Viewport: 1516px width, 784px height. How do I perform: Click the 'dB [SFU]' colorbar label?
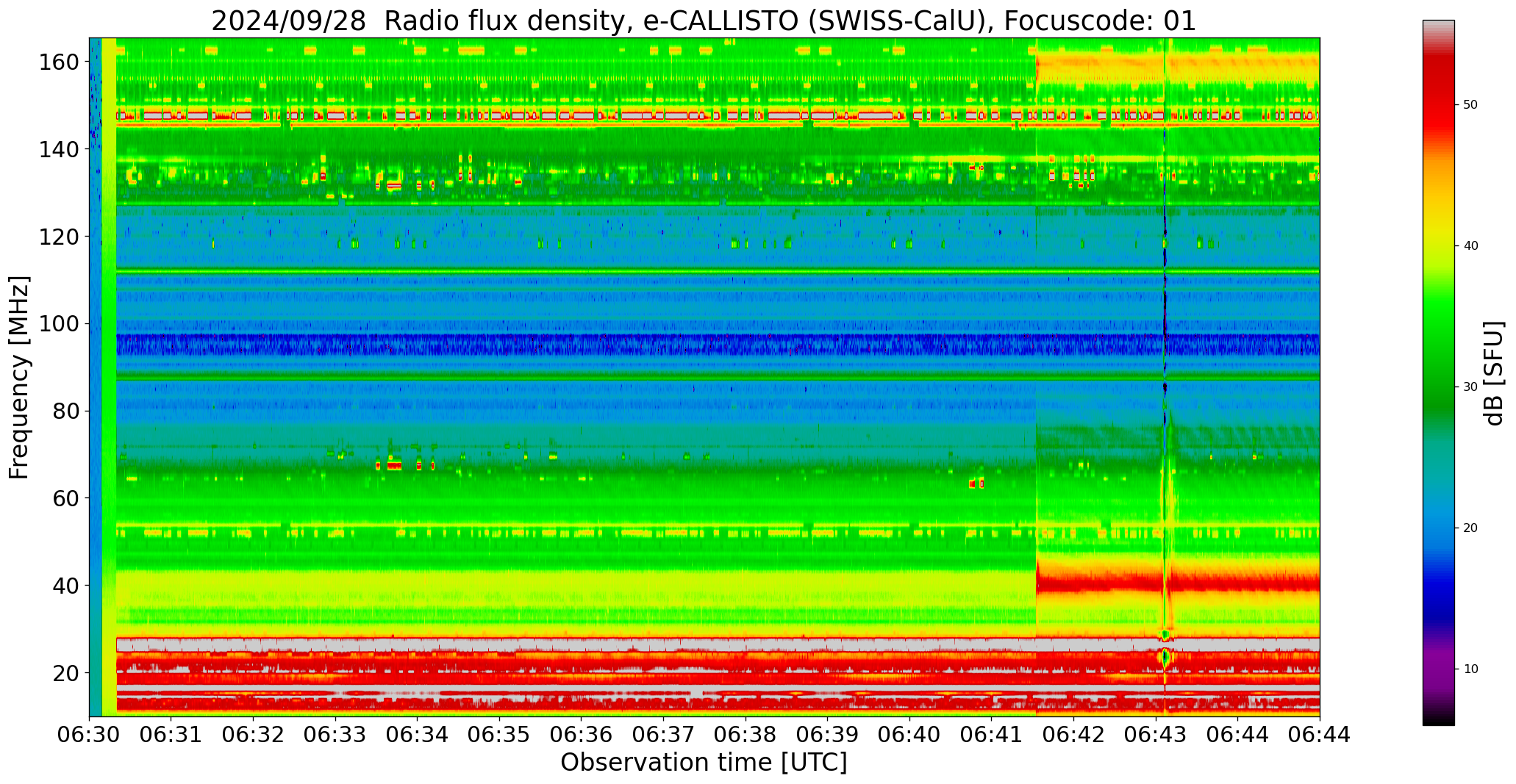(1494, 373)
